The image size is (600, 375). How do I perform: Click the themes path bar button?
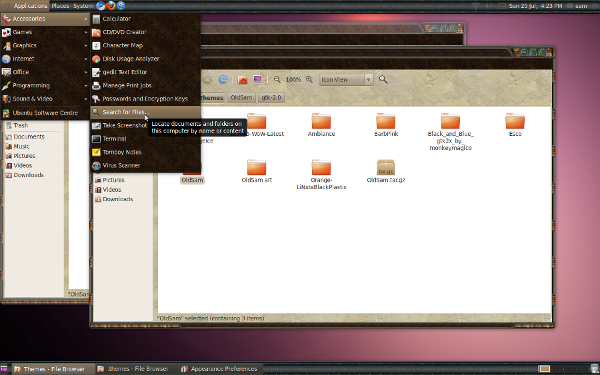click(x=212, y=98)
